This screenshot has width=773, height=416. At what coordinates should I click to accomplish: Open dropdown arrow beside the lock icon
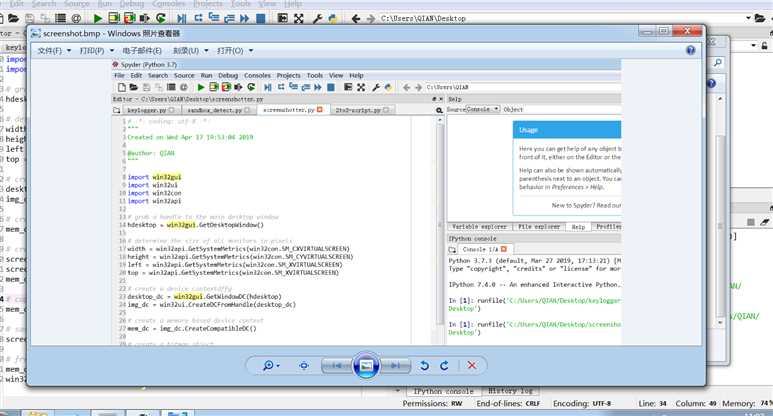coord(753,45)
